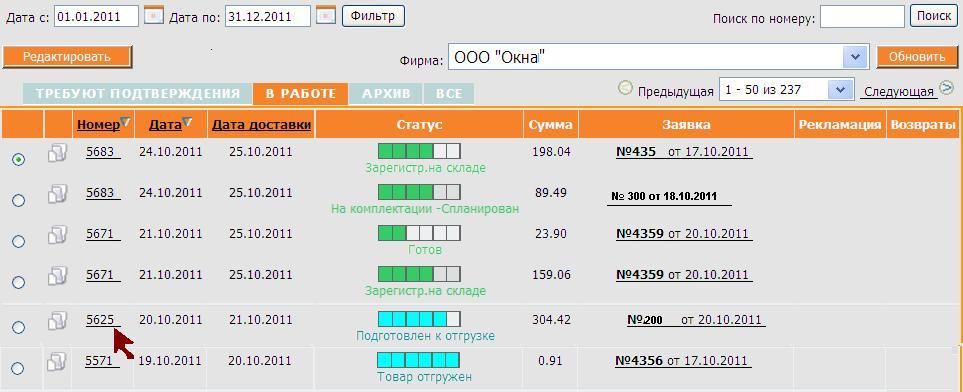This screenshot has height=392, width=963.
Task: Click sort triangle beside Номер header
Action: click(x=126, y=122)
